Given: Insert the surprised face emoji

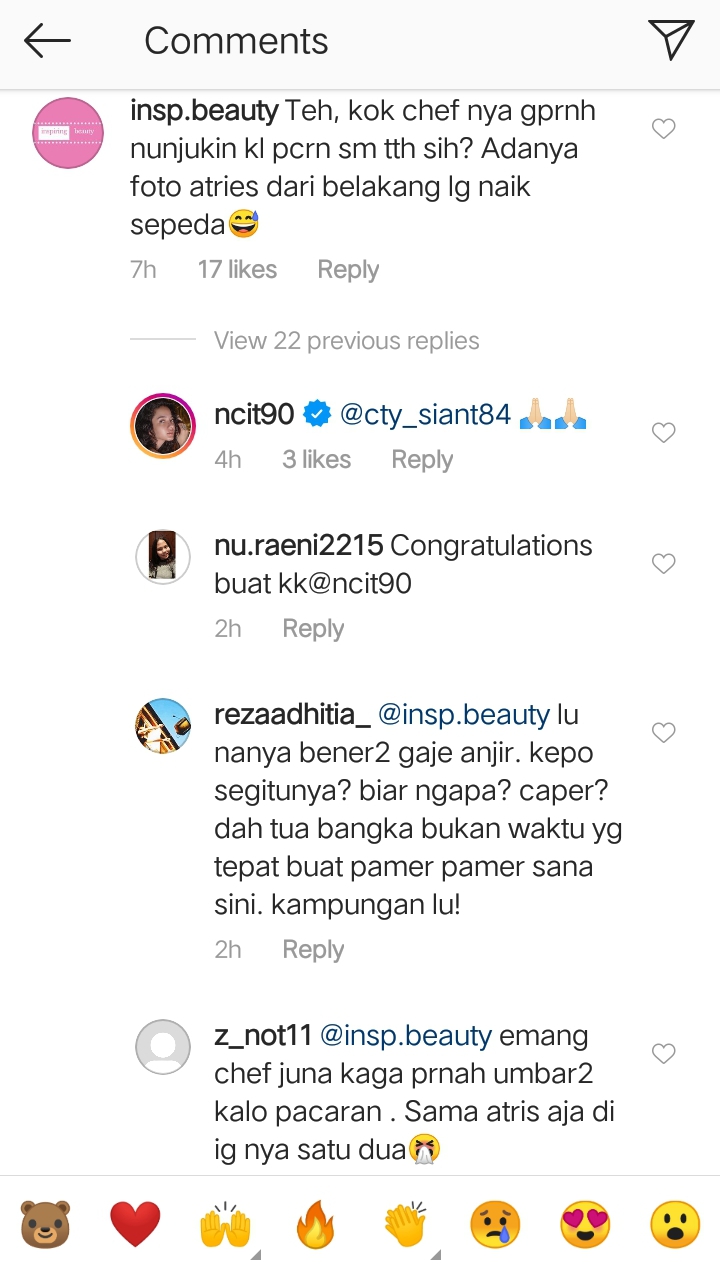Looking at the screenshot, I should pyautogui.click(x=674, y=1224).
